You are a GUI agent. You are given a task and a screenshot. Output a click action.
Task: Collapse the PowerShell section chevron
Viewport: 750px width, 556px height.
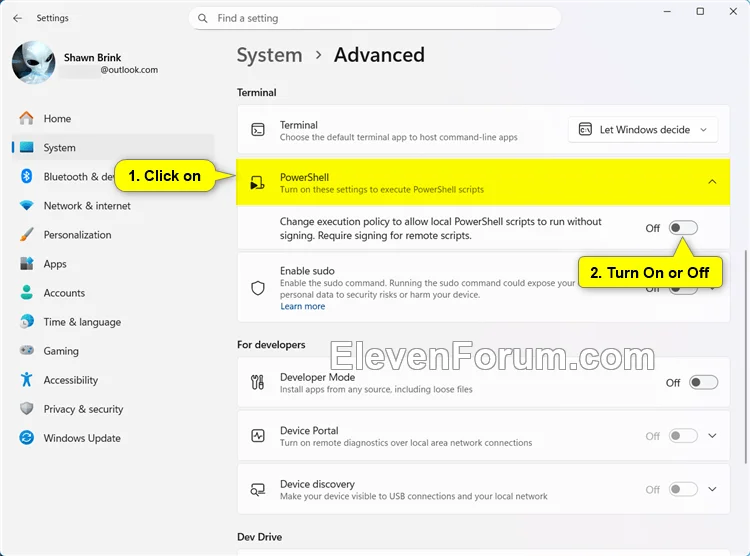712,182
